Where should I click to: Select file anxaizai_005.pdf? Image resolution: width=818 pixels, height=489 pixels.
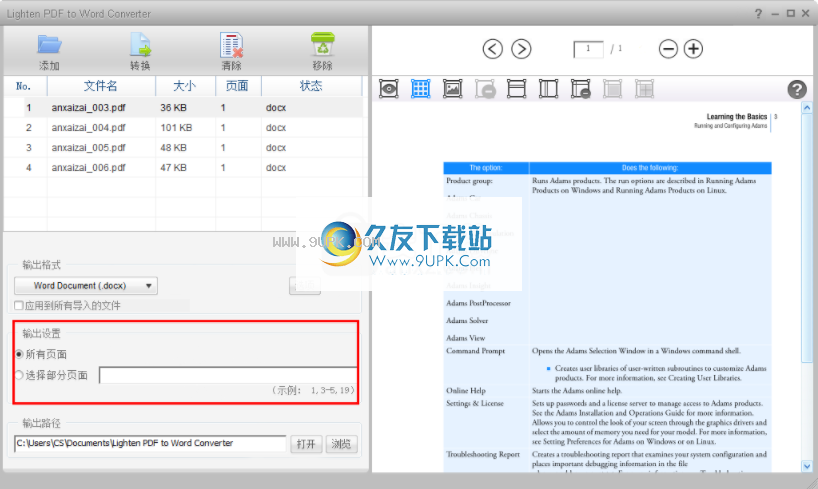(89, 148)
